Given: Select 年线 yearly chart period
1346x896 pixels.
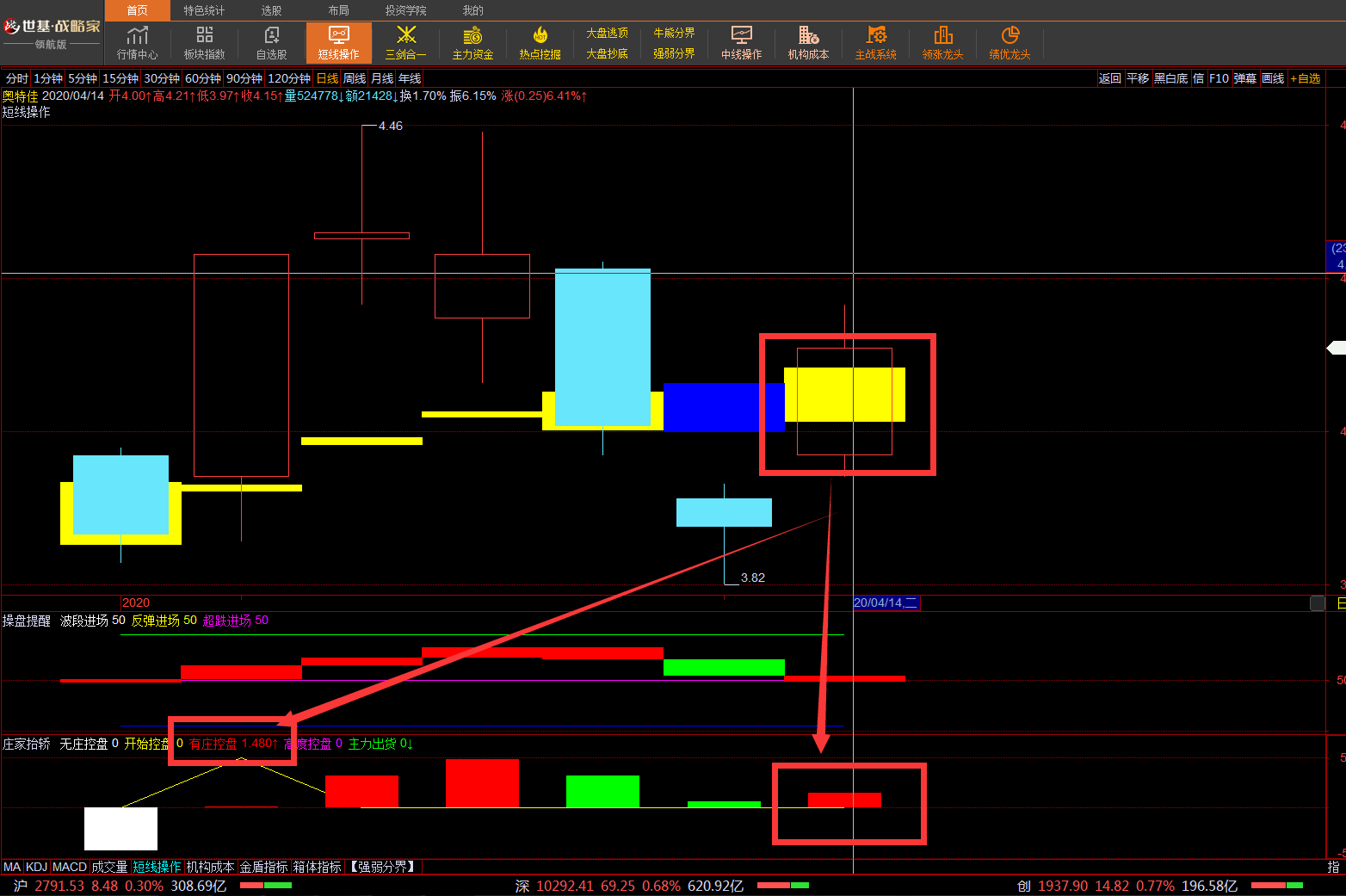Looking at the screenshot, I should (410, 78).
